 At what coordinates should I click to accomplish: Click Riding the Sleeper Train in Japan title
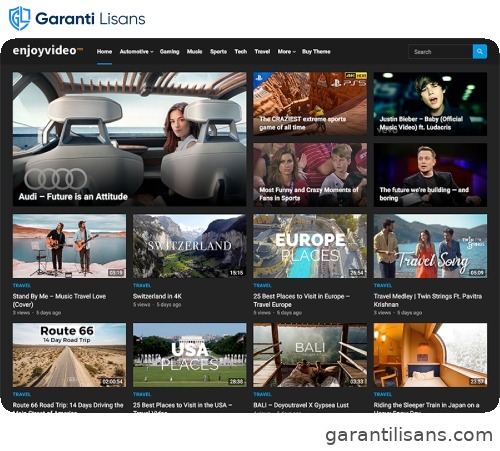click(x=426, y=407)
